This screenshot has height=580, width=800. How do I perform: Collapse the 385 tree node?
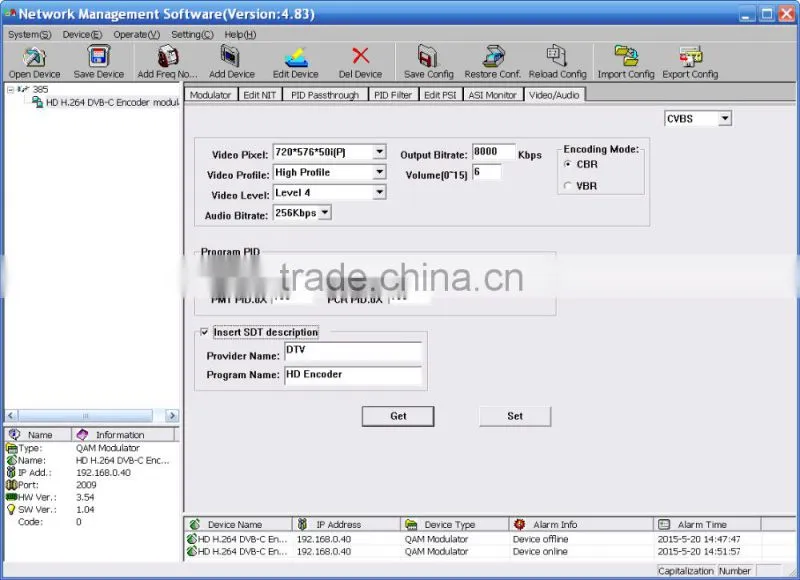tap(10, 90)
